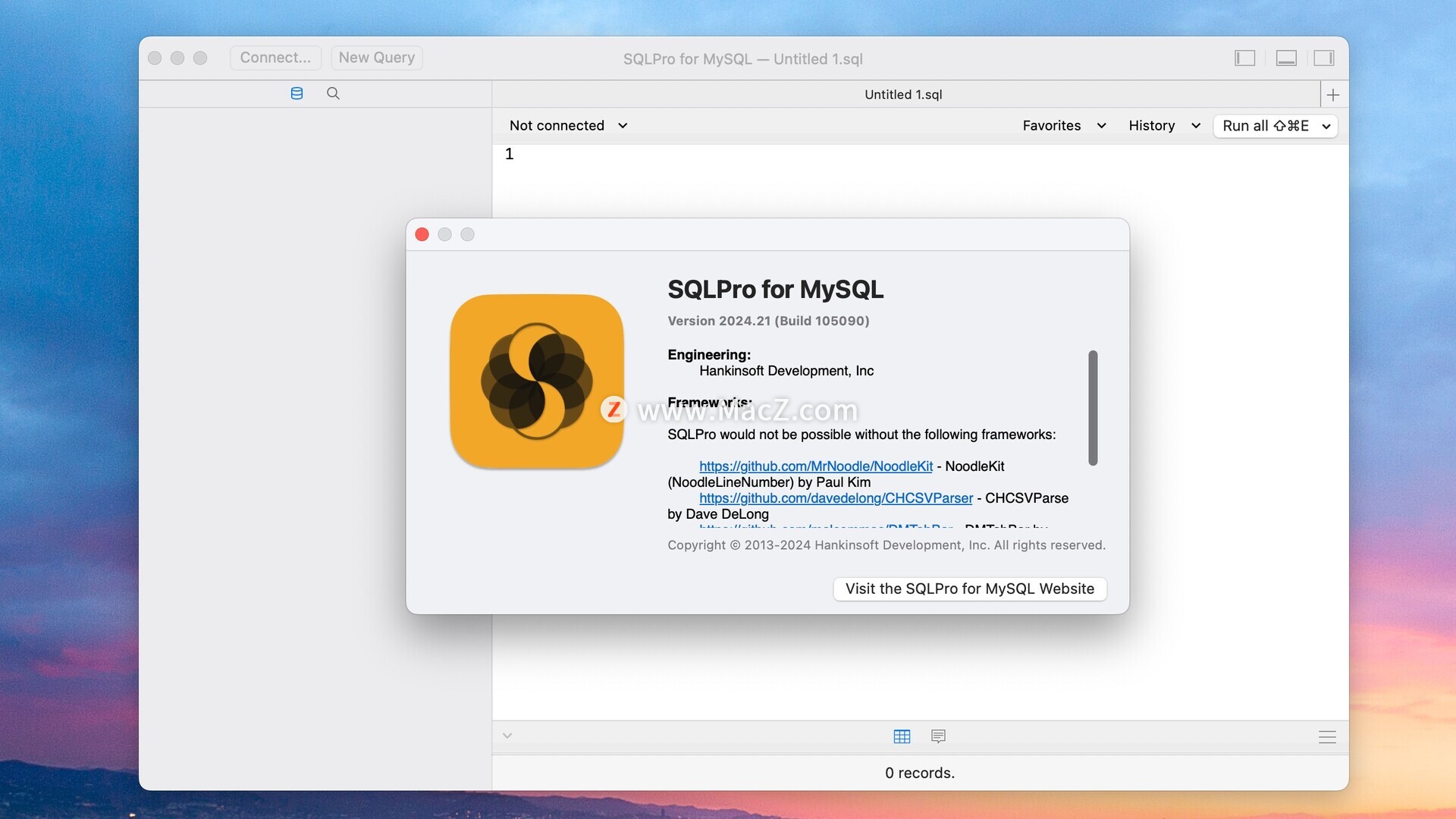Click the About window credits scrollbar
Screen dimensions: 1456x819
pos(1093,408)
